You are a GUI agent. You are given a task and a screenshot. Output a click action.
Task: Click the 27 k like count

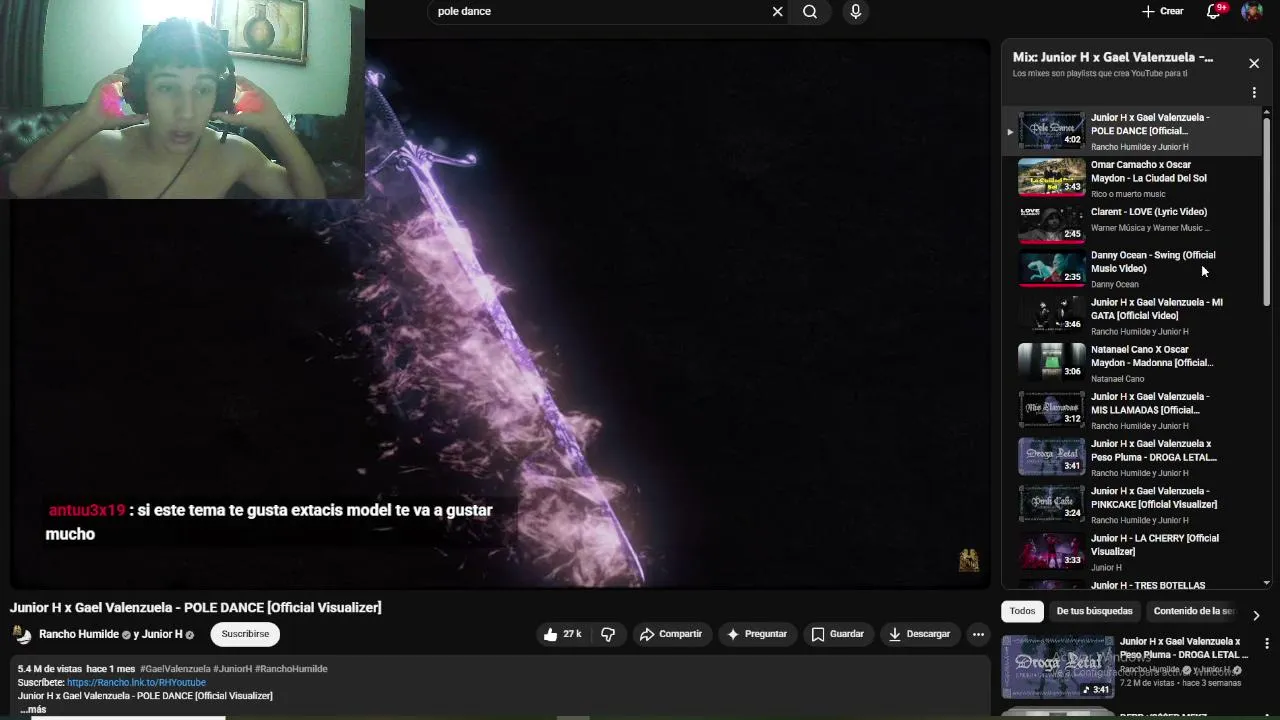(x=572, y=634)
